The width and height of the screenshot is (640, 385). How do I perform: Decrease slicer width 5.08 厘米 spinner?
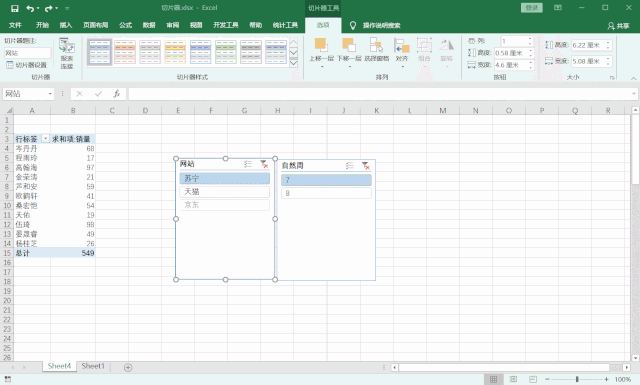click(x=608, y=63)
